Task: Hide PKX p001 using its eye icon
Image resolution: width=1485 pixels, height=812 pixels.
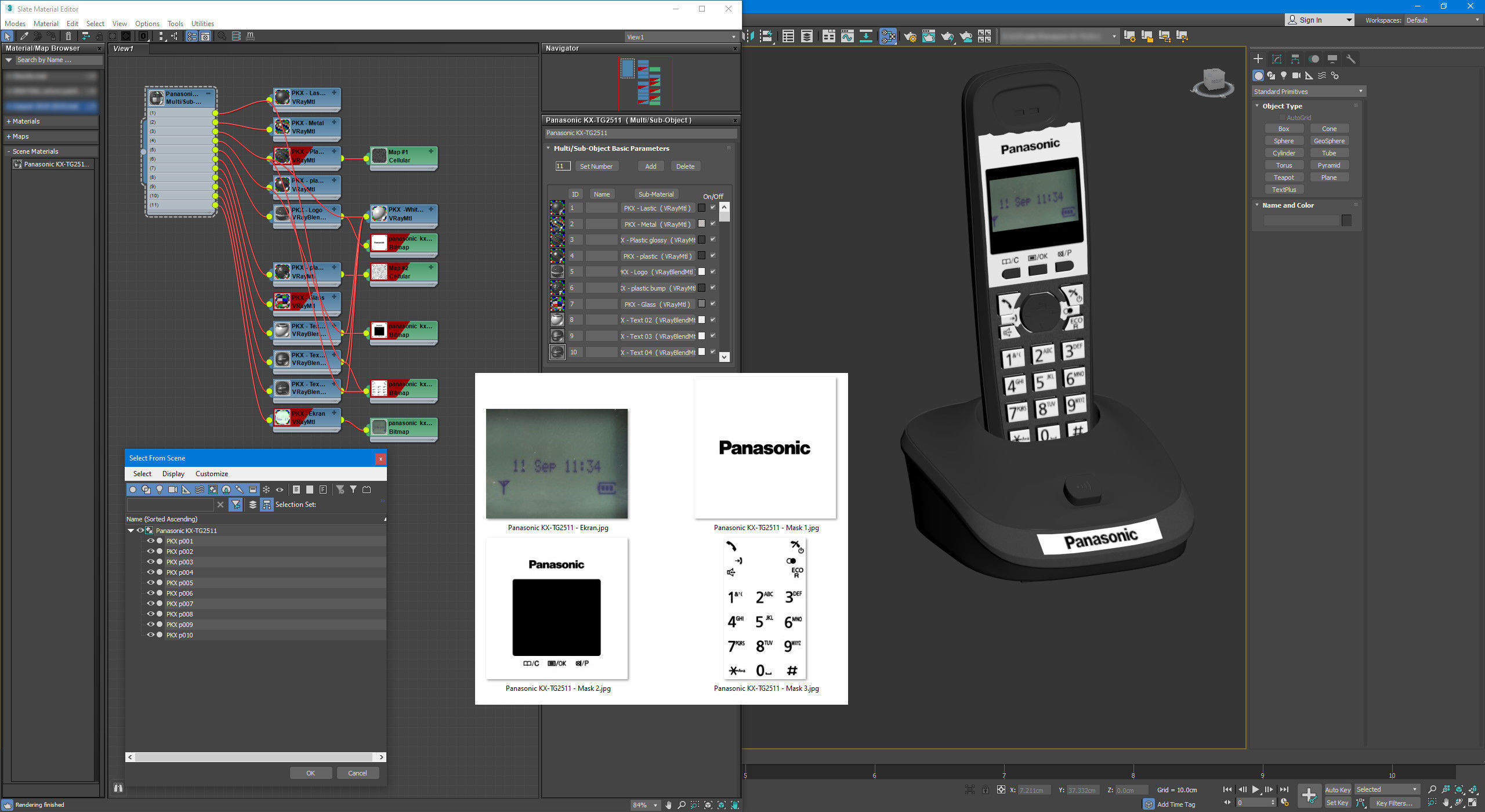Action: click(x=150, y=541)
